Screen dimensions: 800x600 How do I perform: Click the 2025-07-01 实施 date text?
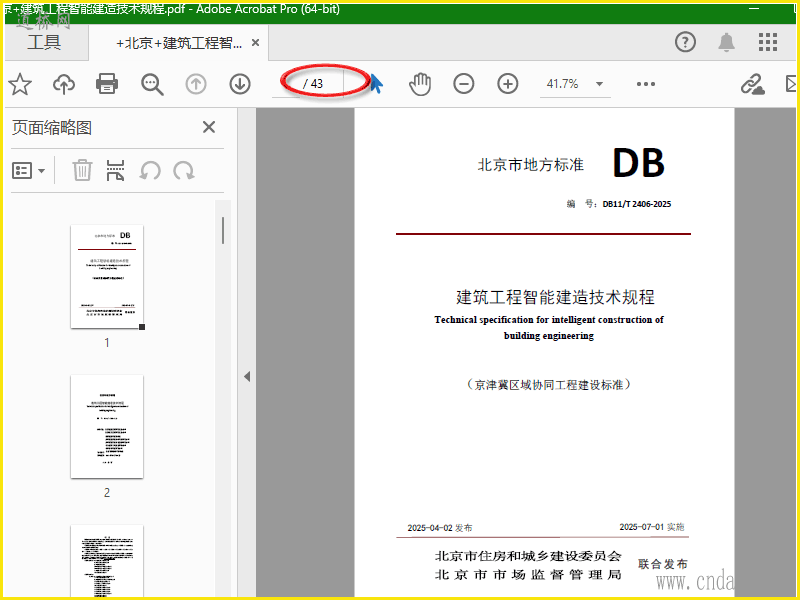652,527
